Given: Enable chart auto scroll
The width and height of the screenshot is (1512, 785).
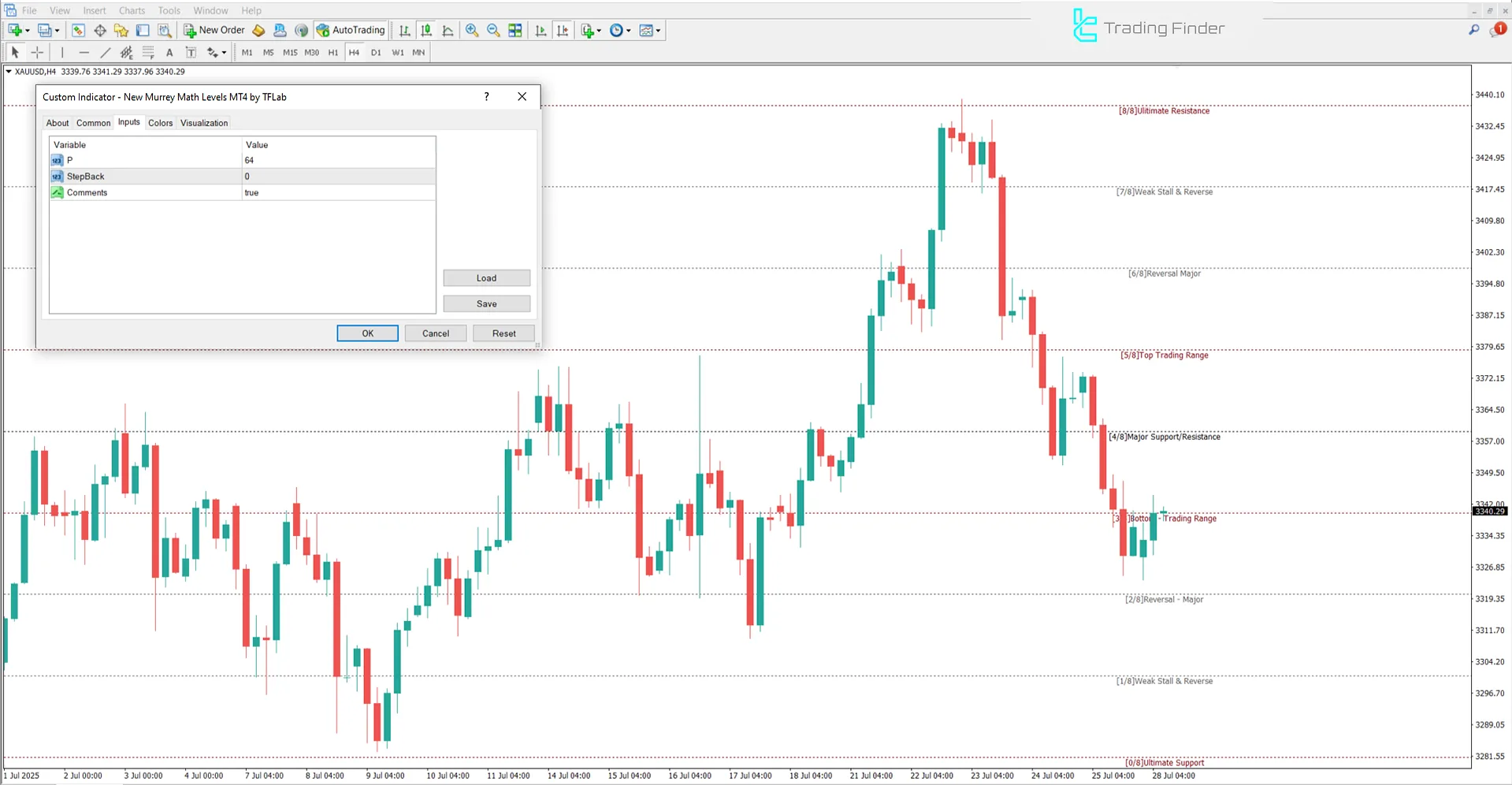Looking at the screenshot, I should click(541, 30).
